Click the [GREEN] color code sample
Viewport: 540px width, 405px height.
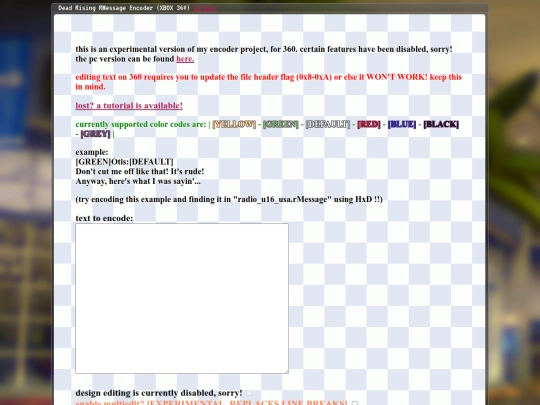pos(281,124)
